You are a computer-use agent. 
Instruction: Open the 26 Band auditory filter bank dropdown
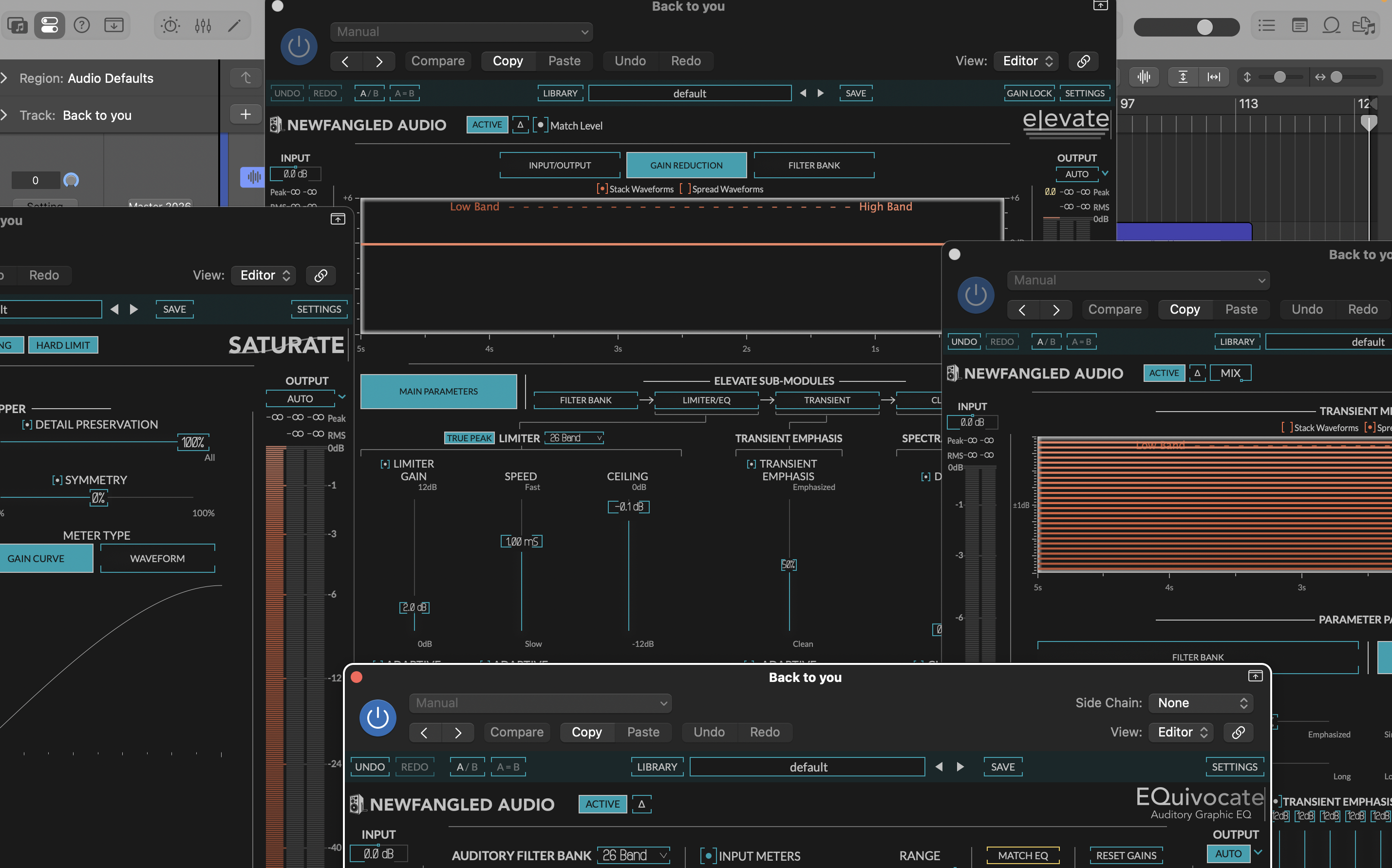tap(633, 855)
